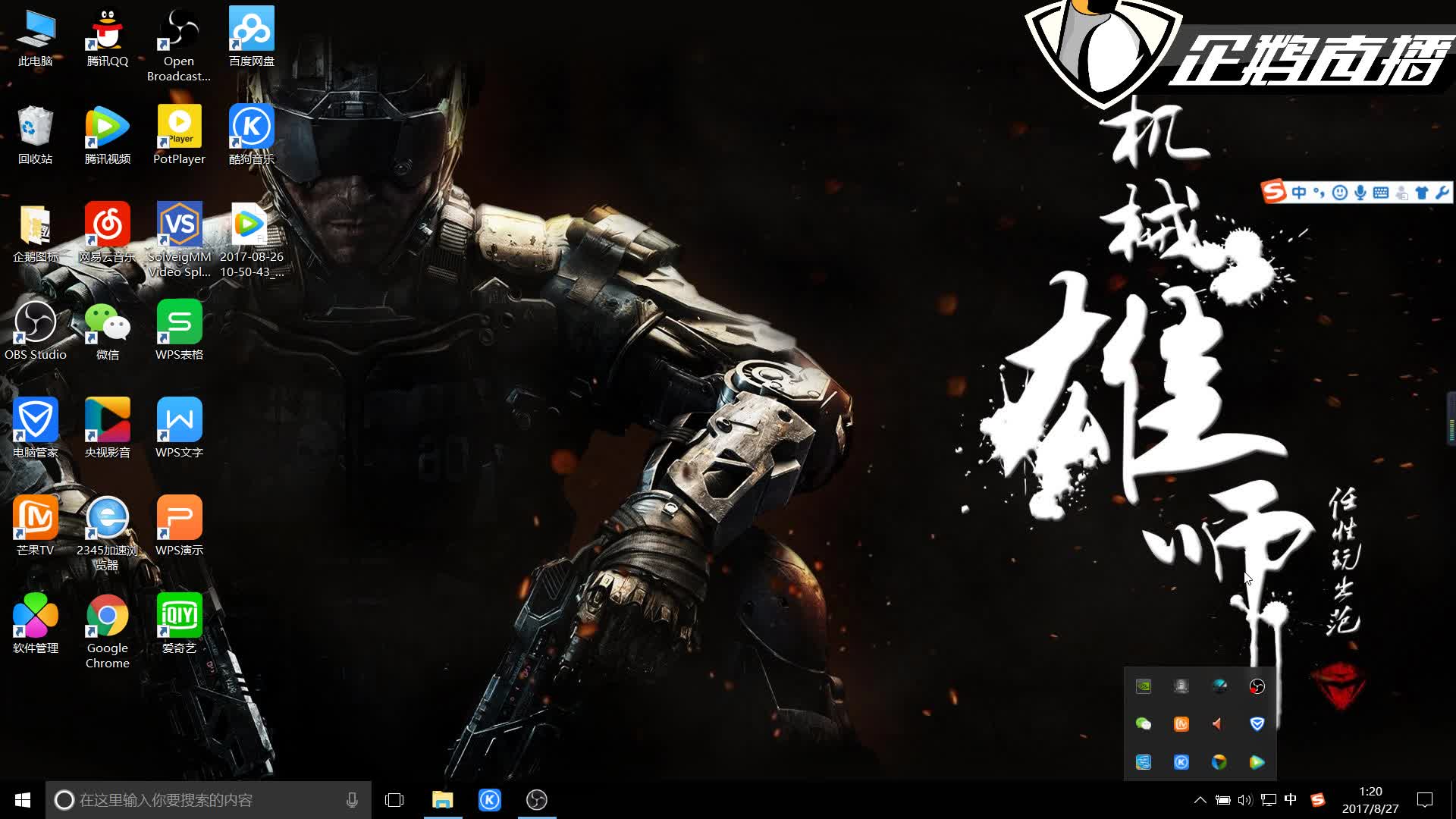The image size is (1456, 819).
Task: Open the volume control in the system tray
Action: tap(1244, 800)
